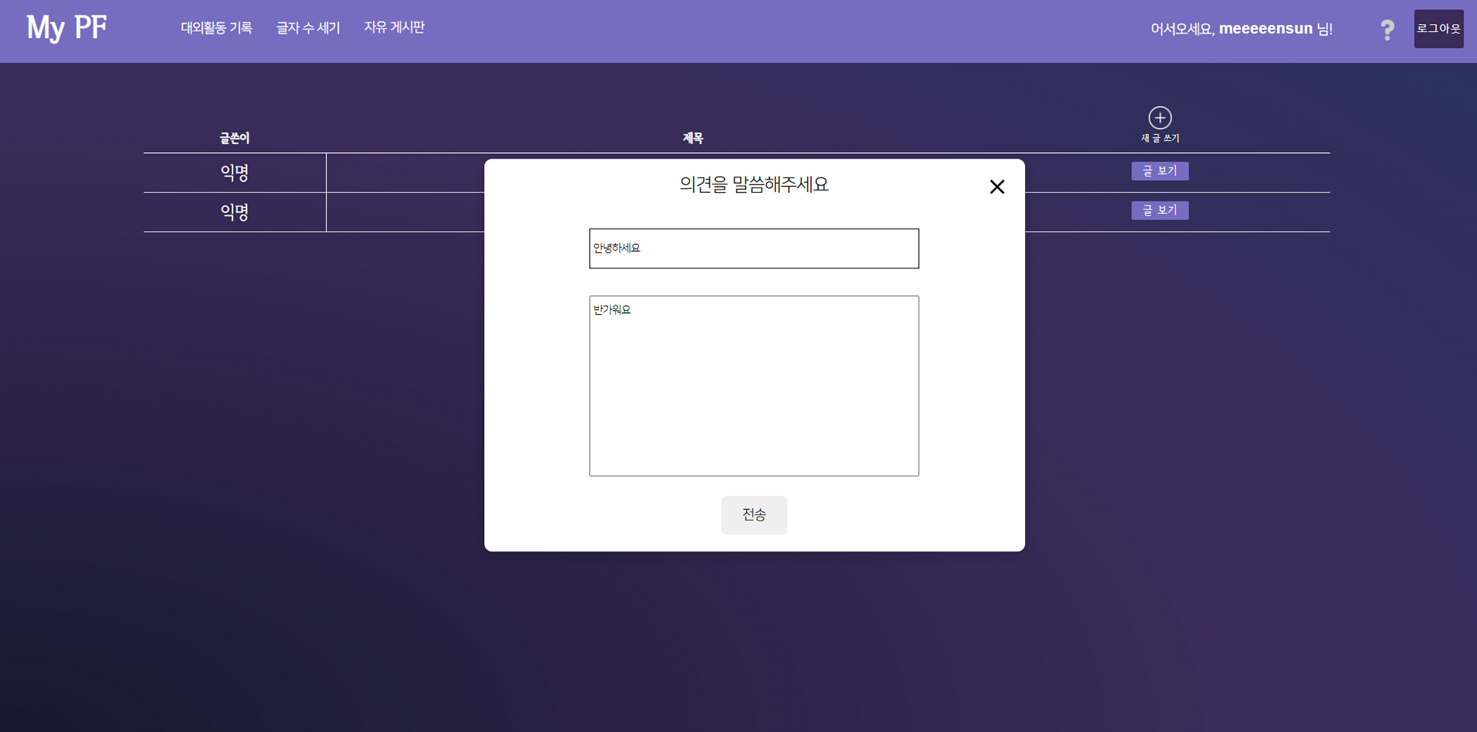
Task: Open the first 글 보기 button
Action: coord(1159,170)
